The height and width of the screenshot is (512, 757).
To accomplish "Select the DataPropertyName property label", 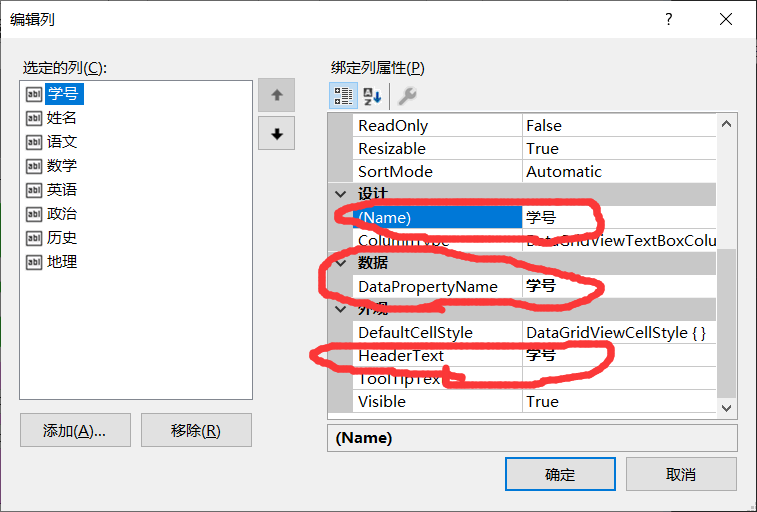I will 437,287.
